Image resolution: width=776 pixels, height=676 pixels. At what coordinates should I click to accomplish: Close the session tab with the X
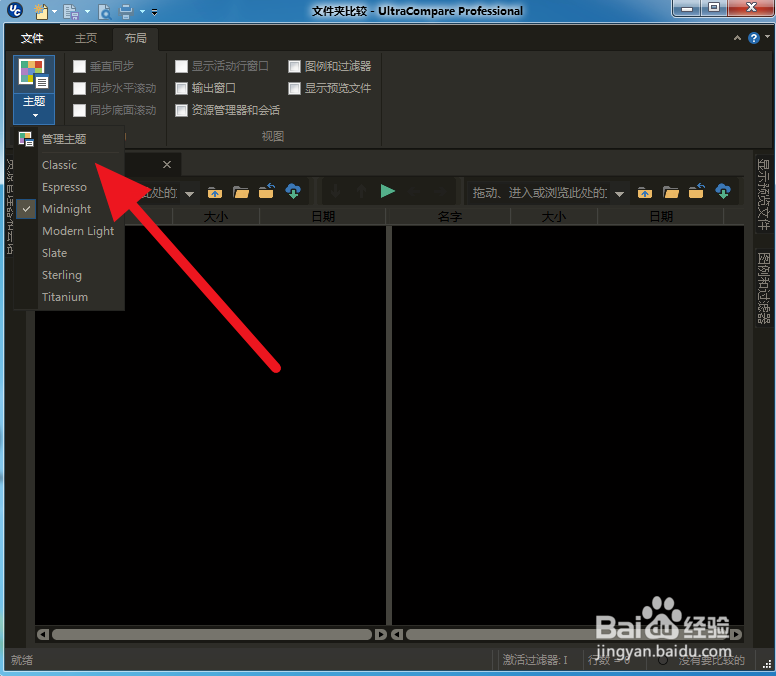[x=167, y=164]
